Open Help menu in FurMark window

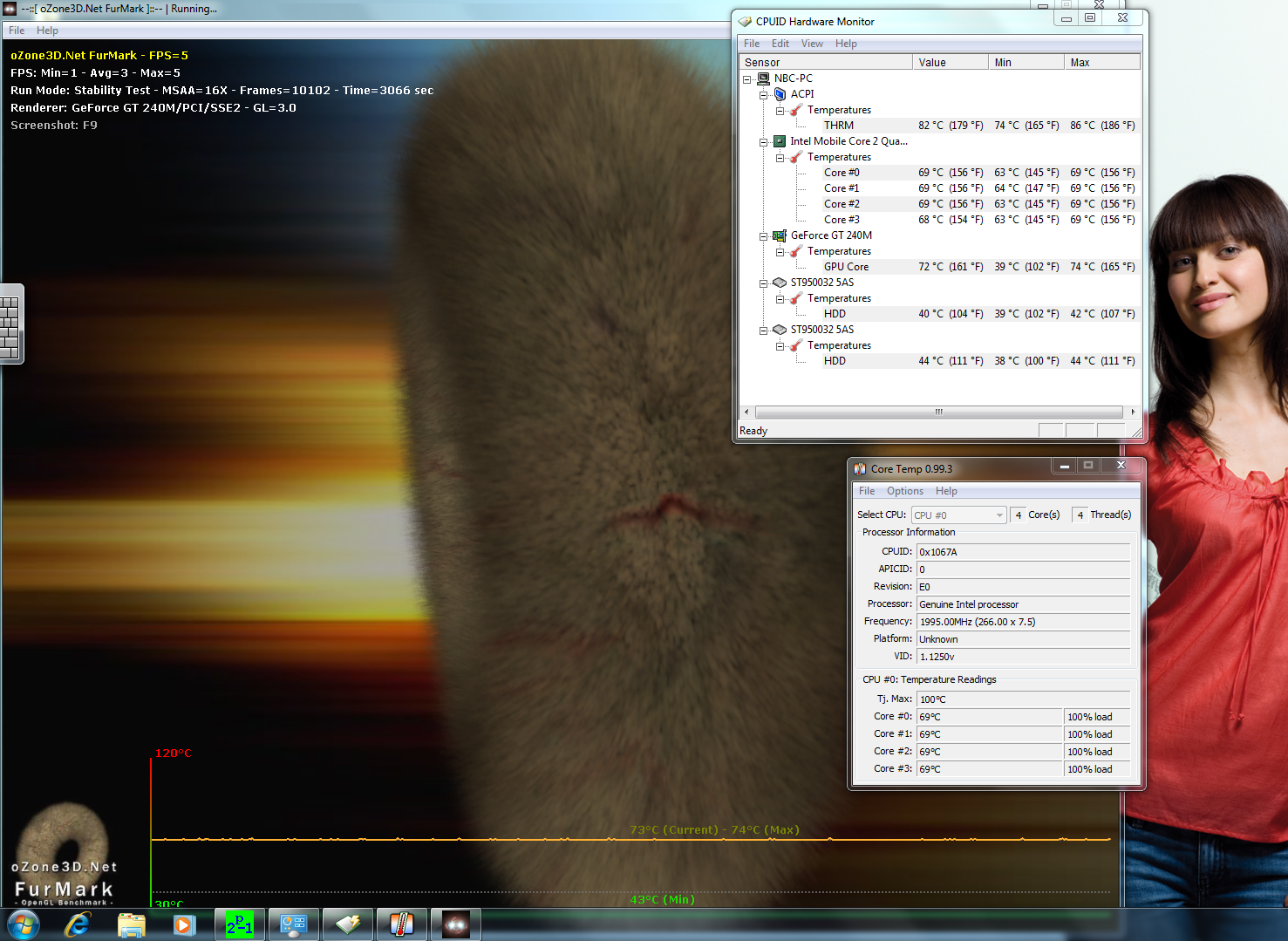(47, 31)
